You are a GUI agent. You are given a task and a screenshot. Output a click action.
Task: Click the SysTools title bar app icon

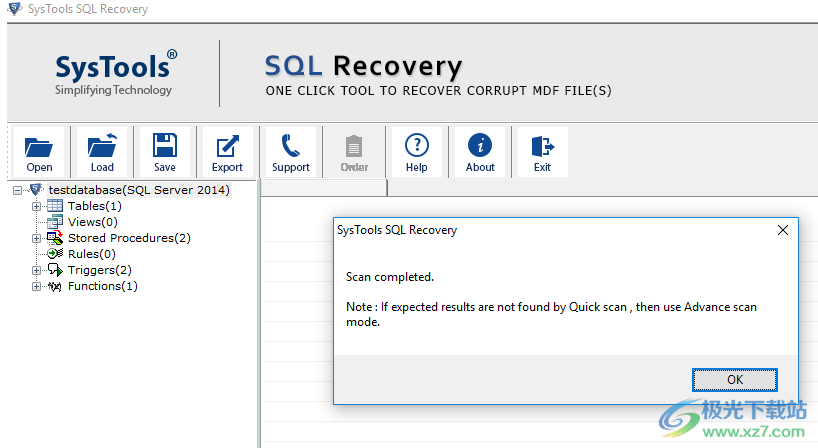tap(15, 9)
